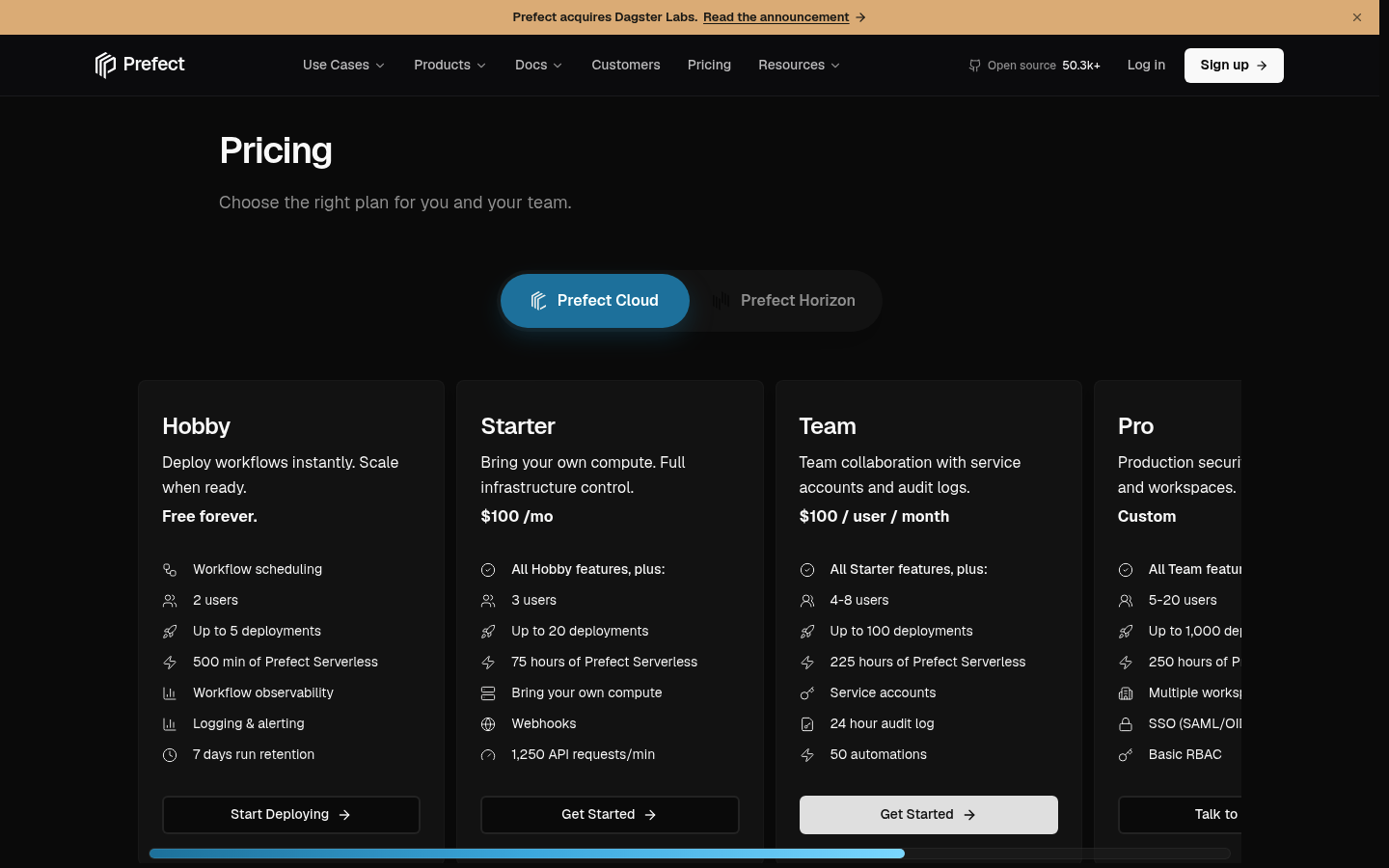
Task: Open the Customers page
Action: point(626,65)
